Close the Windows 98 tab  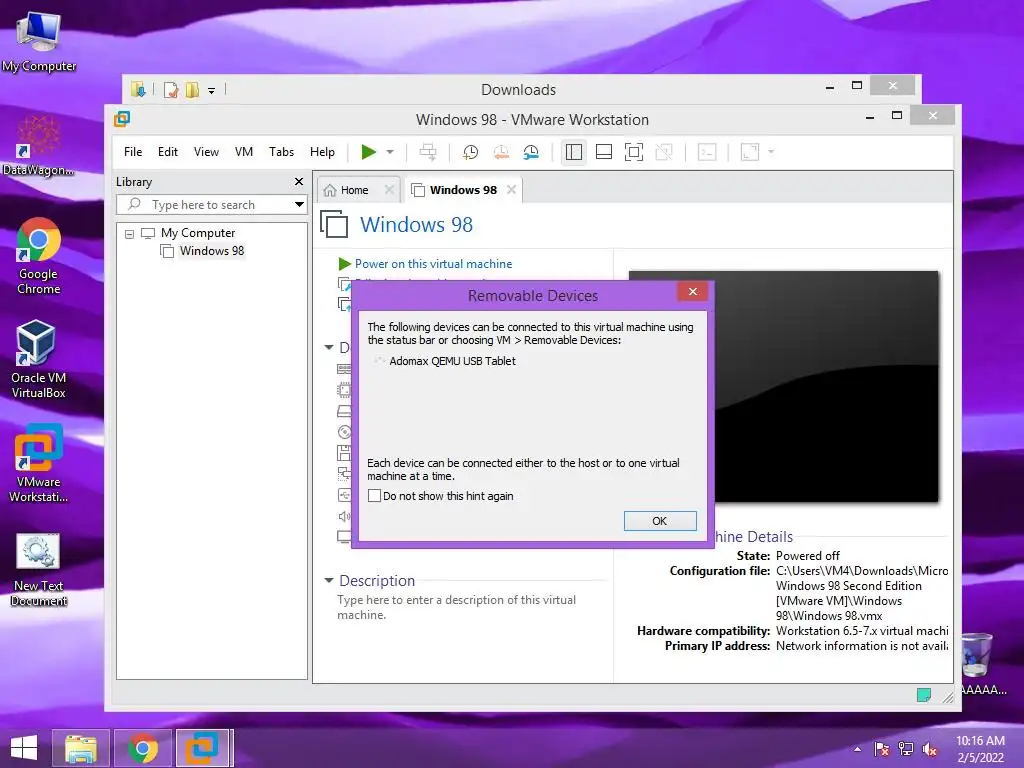click(511, 189)
